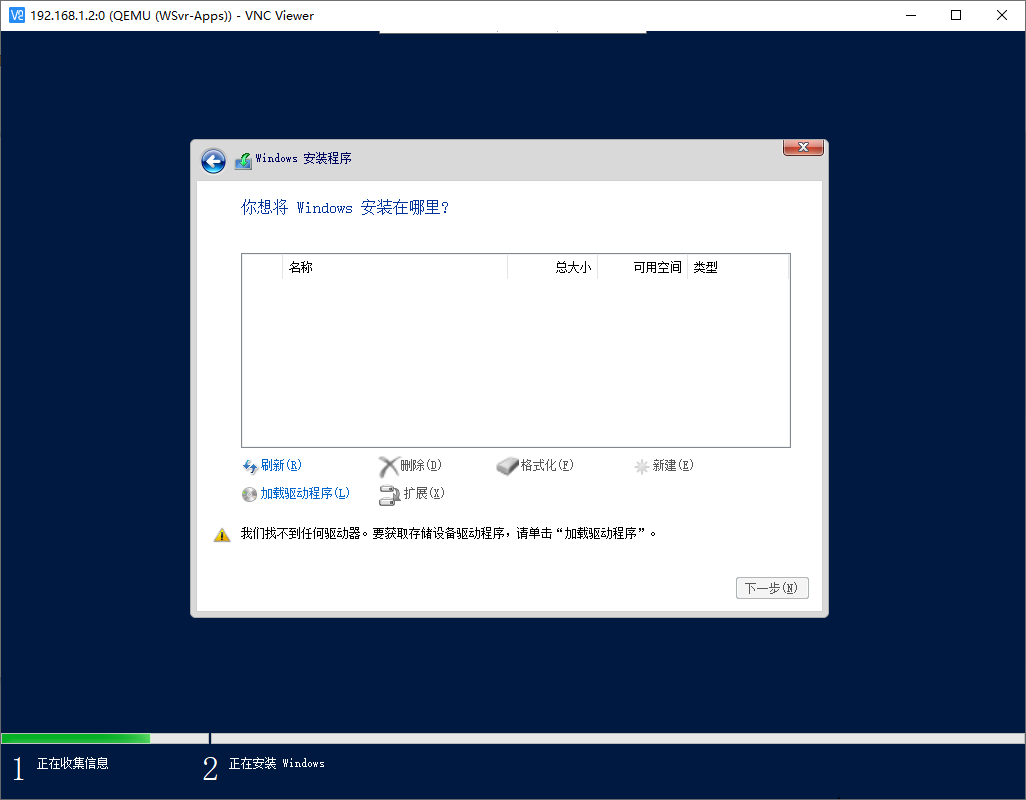Click the New (新建) star icon
The width and height of the screenshot is (1026, 800).
pyautogui.click(x=642, y=466)
